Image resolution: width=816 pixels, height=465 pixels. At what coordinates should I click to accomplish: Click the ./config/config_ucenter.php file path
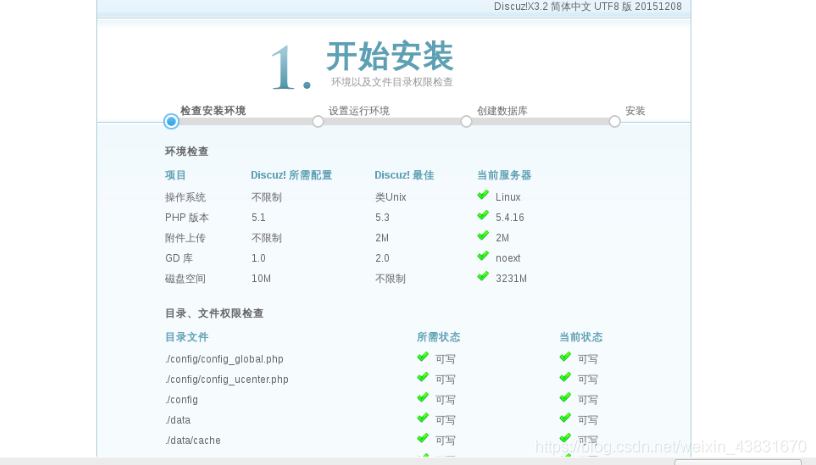(227, 379)
